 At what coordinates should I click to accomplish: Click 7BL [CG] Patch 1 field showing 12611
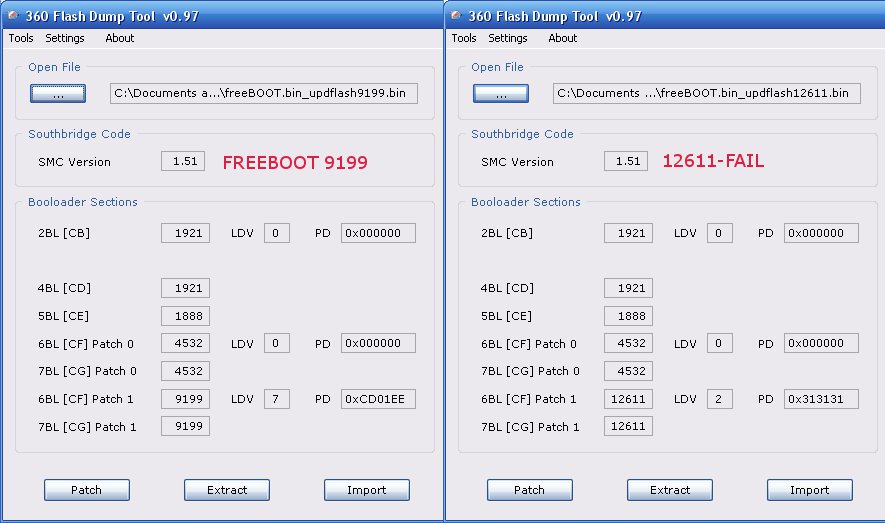628,426
